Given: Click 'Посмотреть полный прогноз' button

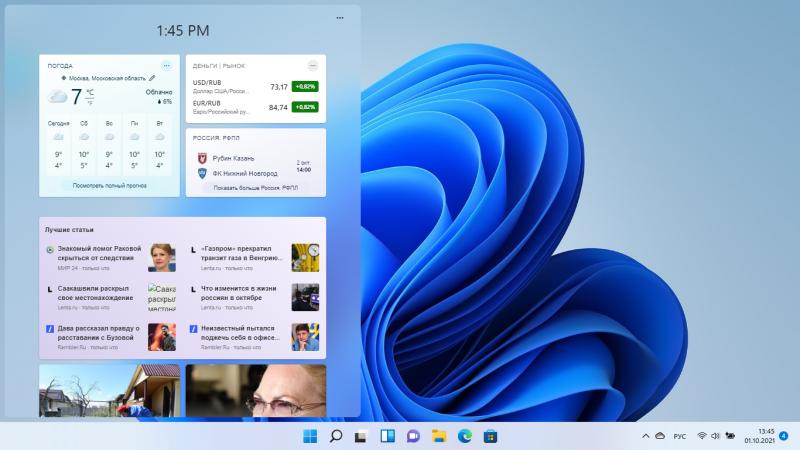Looking at the screenshot, I should coord(110,186).
